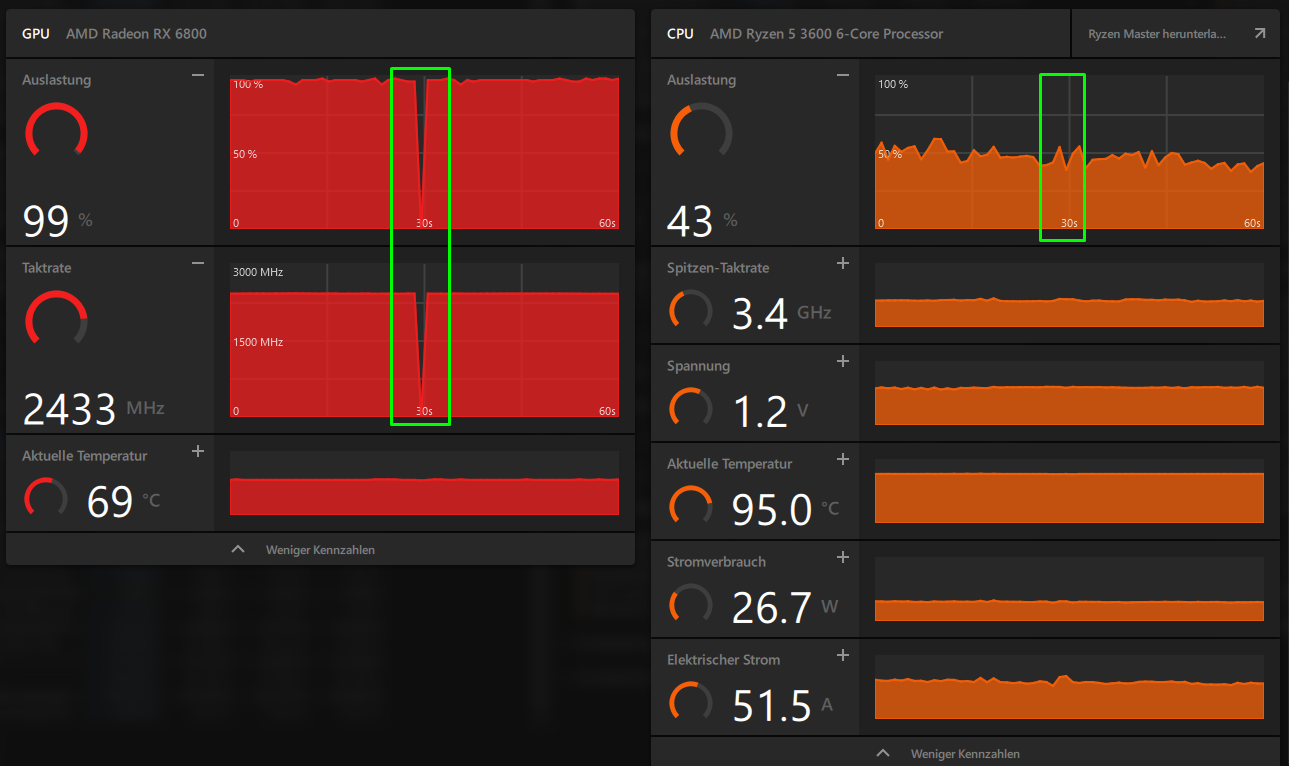
Task: Click the GPU Taktrate label
Action: pyautogui.click(x=47, y=268)
